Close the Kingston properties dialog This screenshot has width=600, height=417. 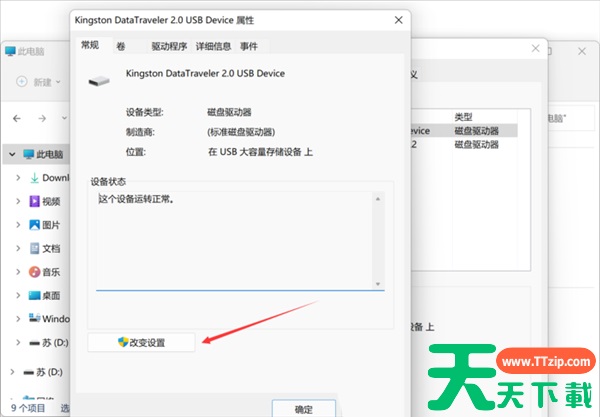coord(398,20)
